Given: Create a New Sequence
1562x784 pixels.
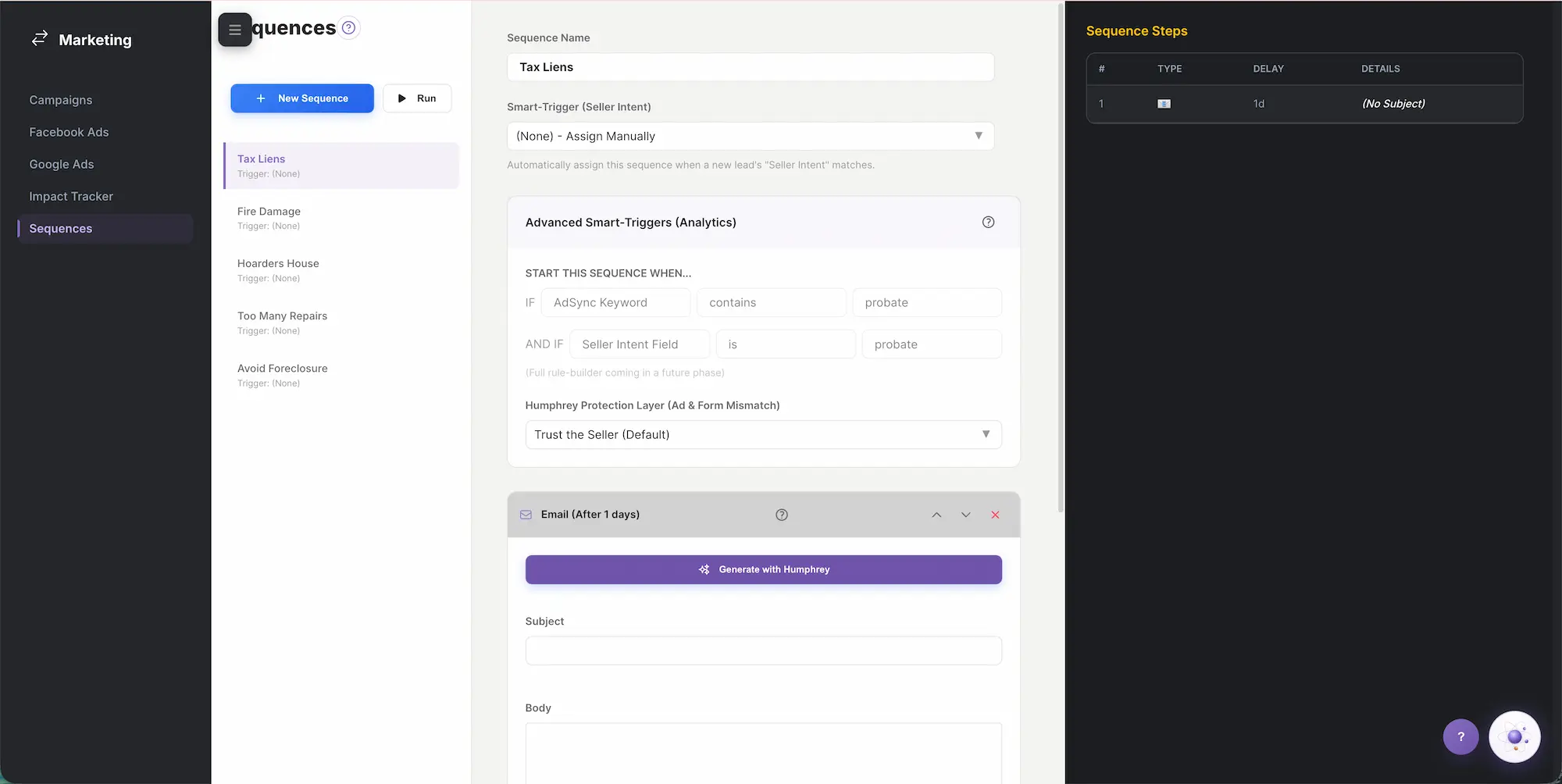Looking at the screenshot, I should [302, 98].
